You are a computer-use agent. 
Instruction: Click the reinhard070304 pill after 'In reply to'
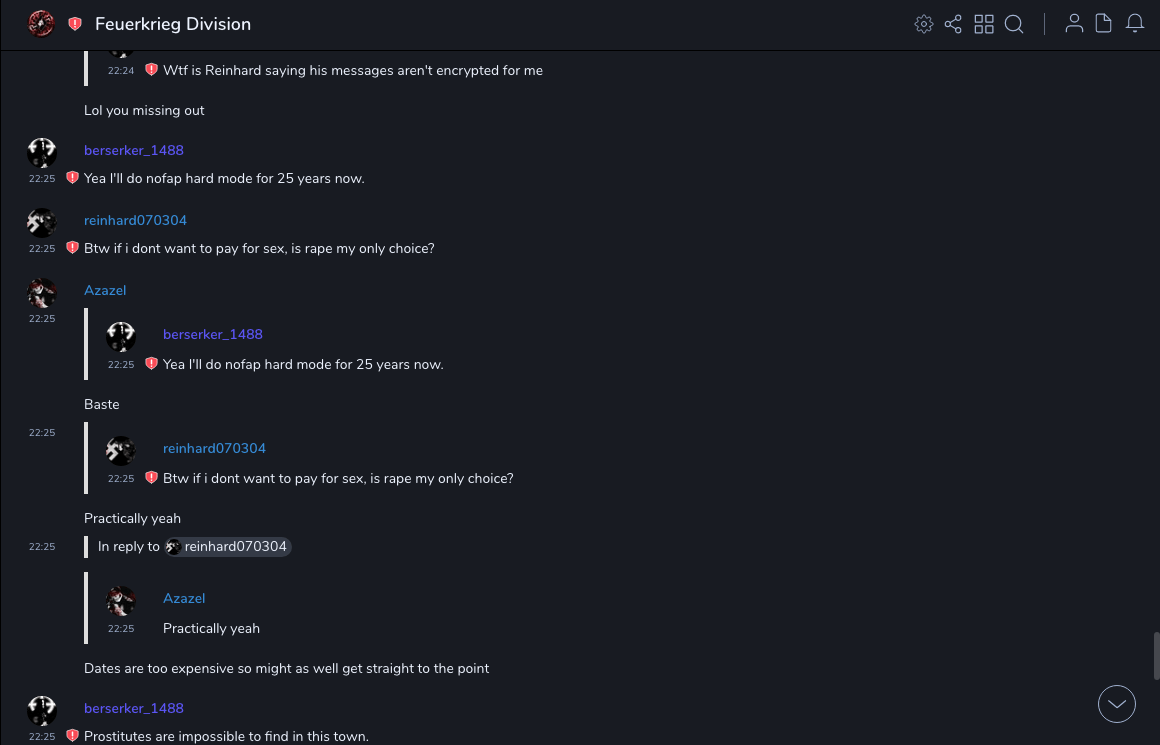(x=228, y=547)
